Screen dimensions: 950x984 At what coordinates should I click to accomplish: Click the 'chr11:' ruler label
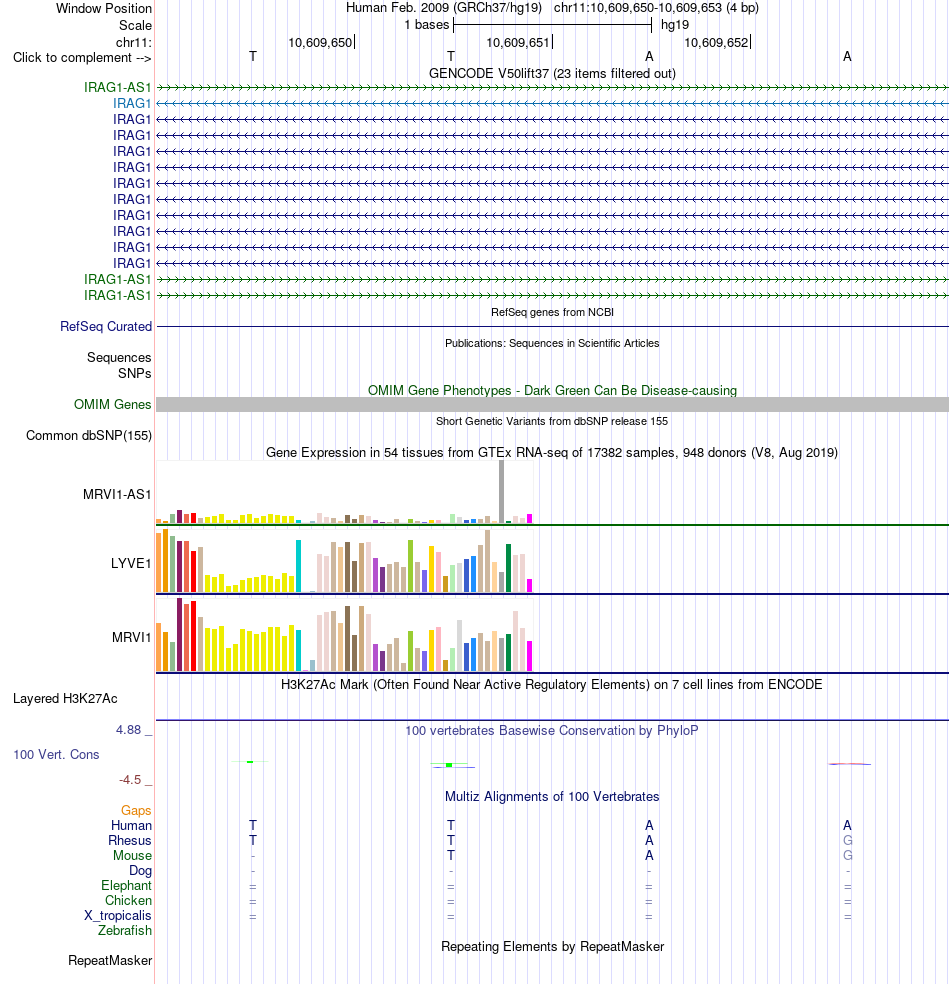click(x=134, y=43)
